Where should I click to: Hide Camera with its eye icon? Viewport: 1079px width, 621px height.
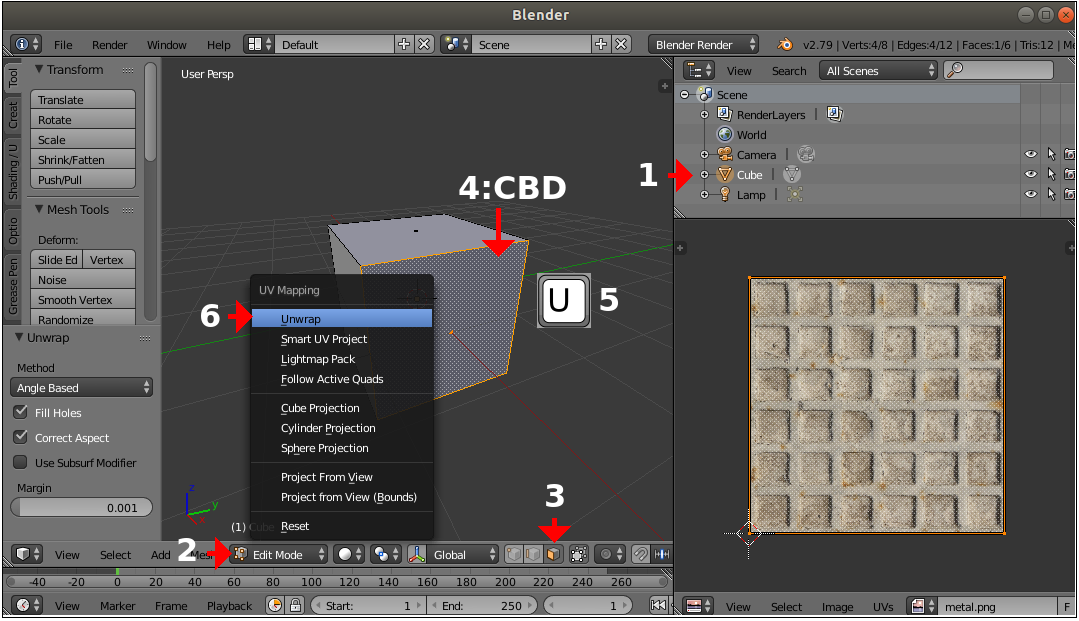pyautogui.click(x=1030, y=155)
